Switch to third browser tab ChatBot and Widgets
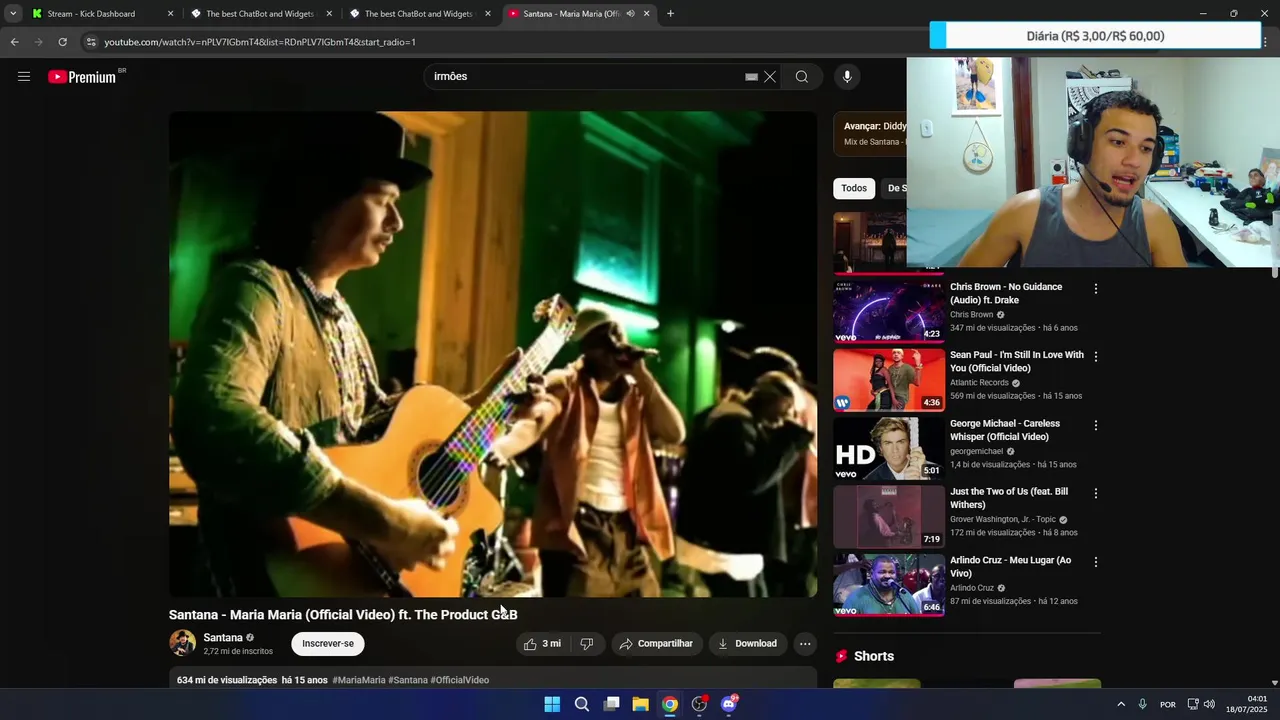 418,14
